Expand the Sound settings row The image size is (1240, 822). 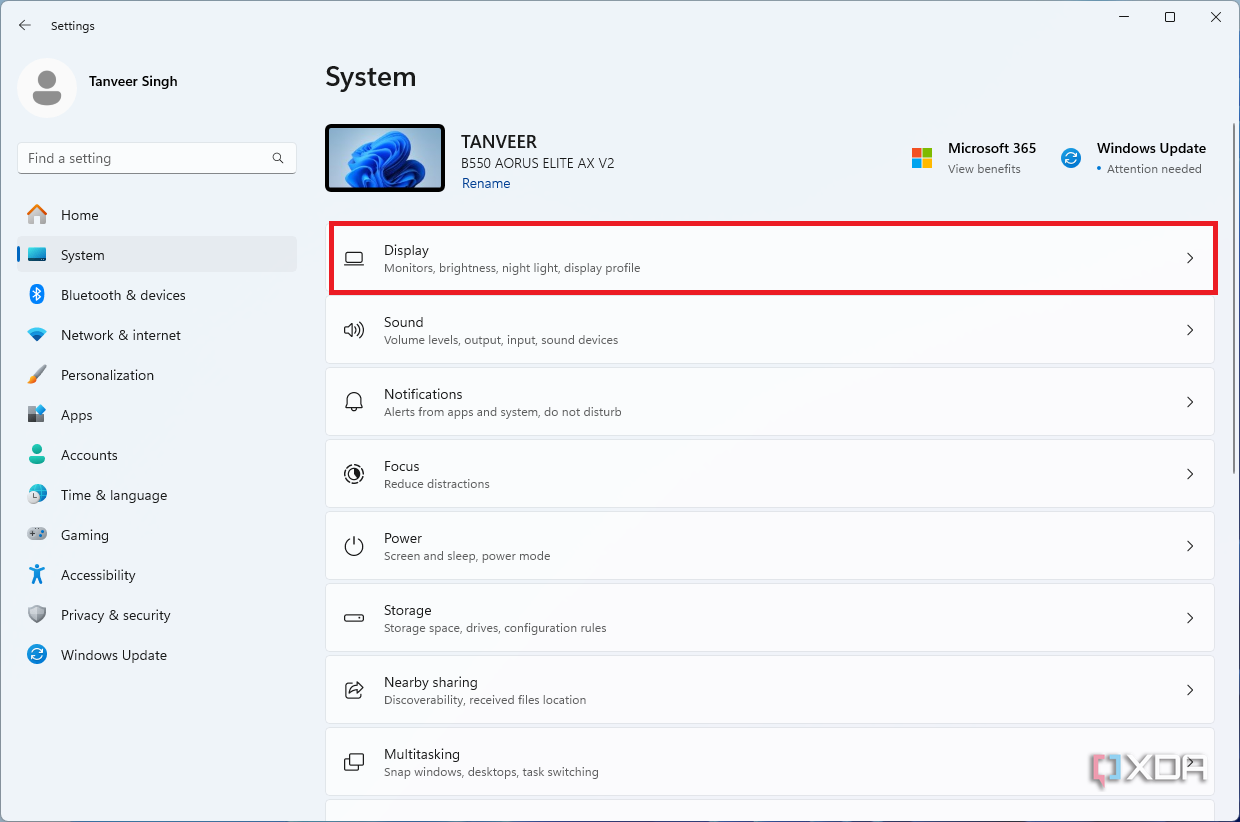(770, 330)
